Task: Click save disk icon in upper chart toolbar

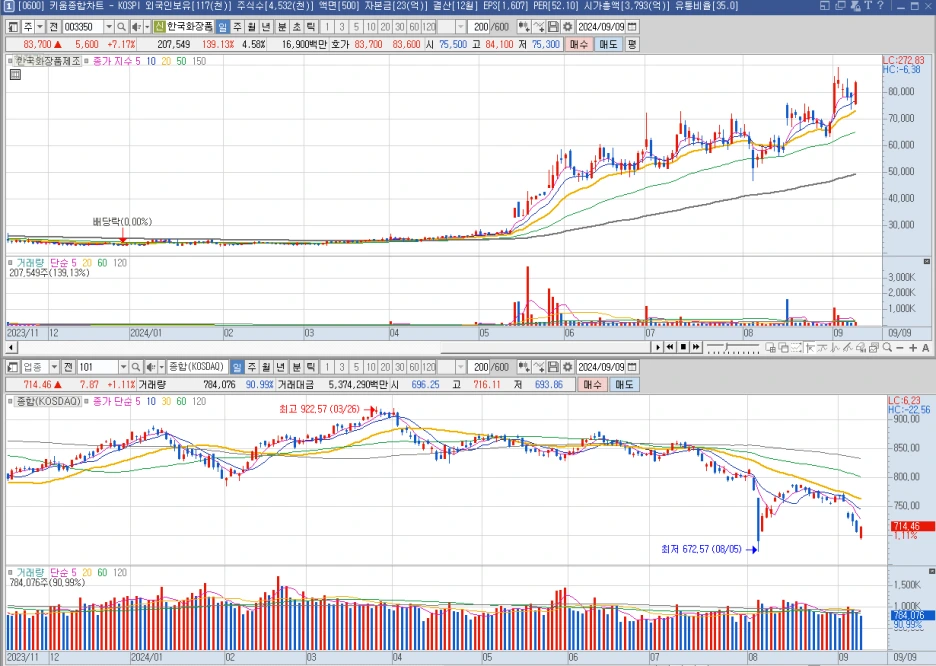Action: pyautogui.click(x=554, y=27)
